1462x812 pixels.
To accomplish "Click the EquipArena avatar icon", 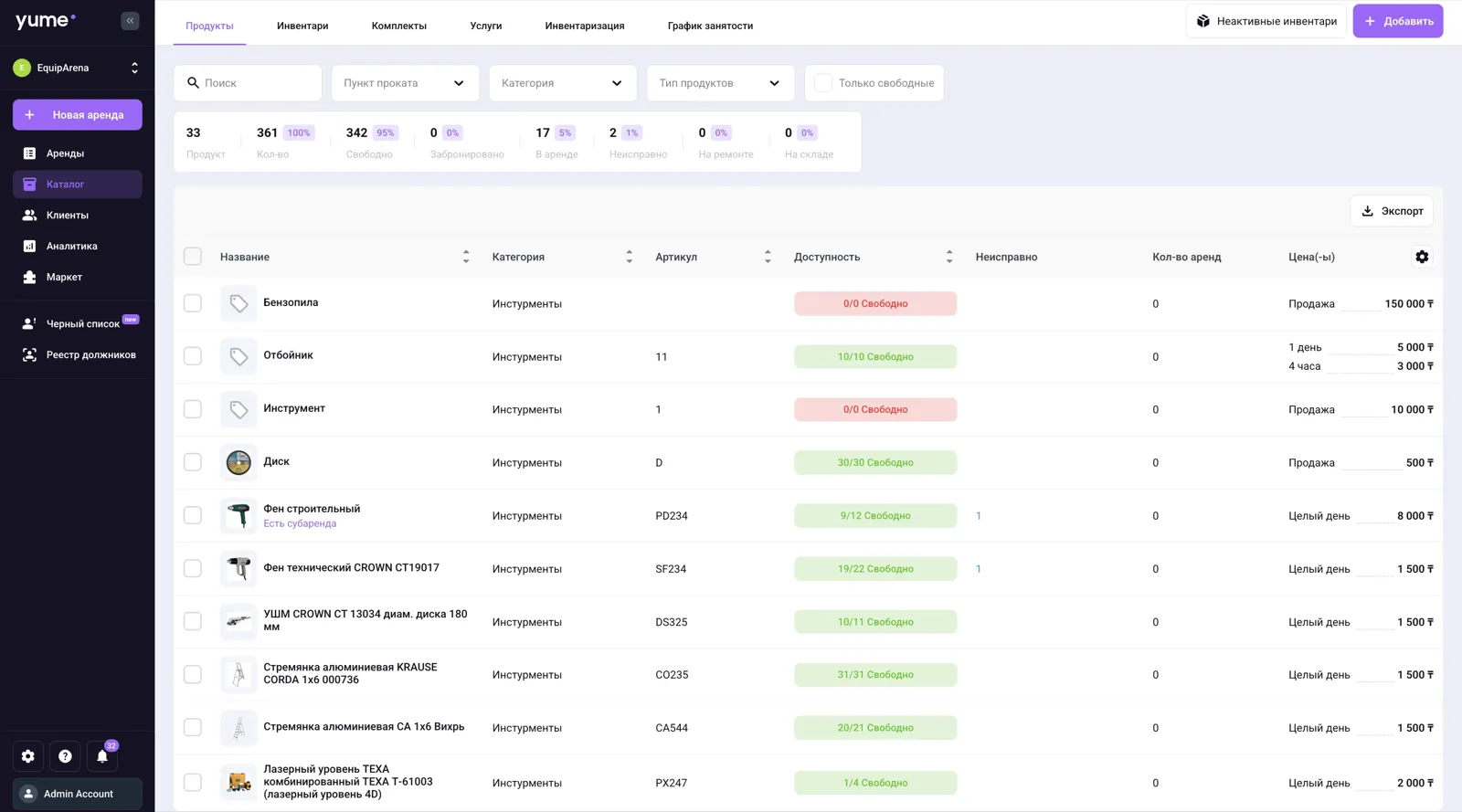I will [22, 68].
